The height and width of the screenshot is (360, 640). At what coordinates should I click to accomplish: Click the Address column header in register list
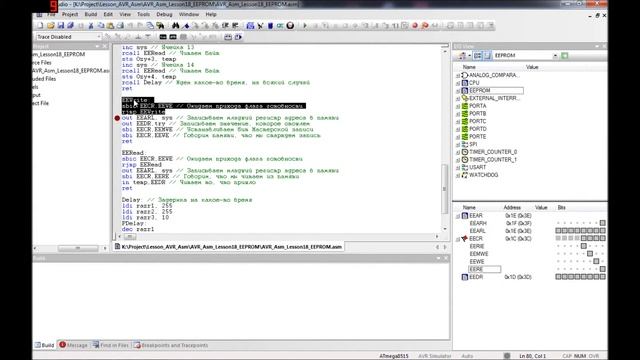click(512, 208)
